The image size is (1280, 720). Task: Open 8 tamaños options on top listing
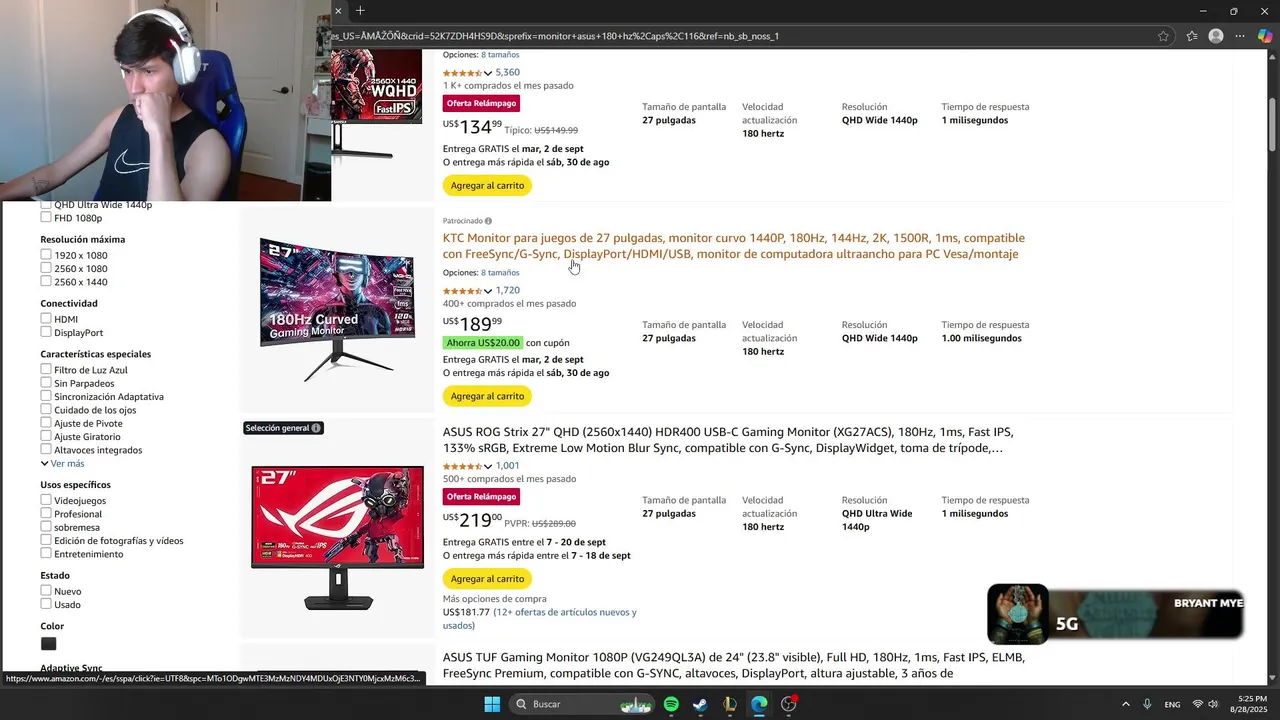(x=500, y=54)
